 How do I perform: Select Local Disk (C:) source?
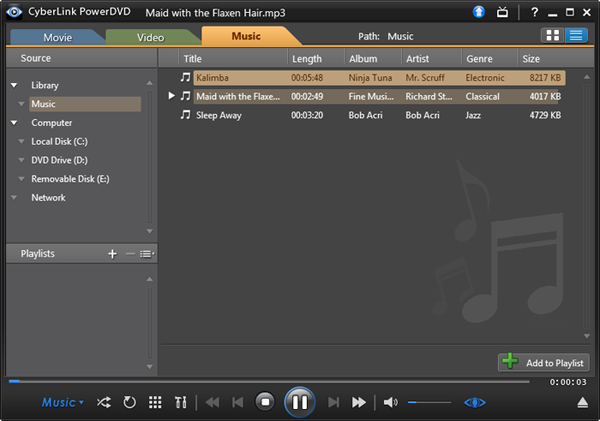tap(59, 142)
